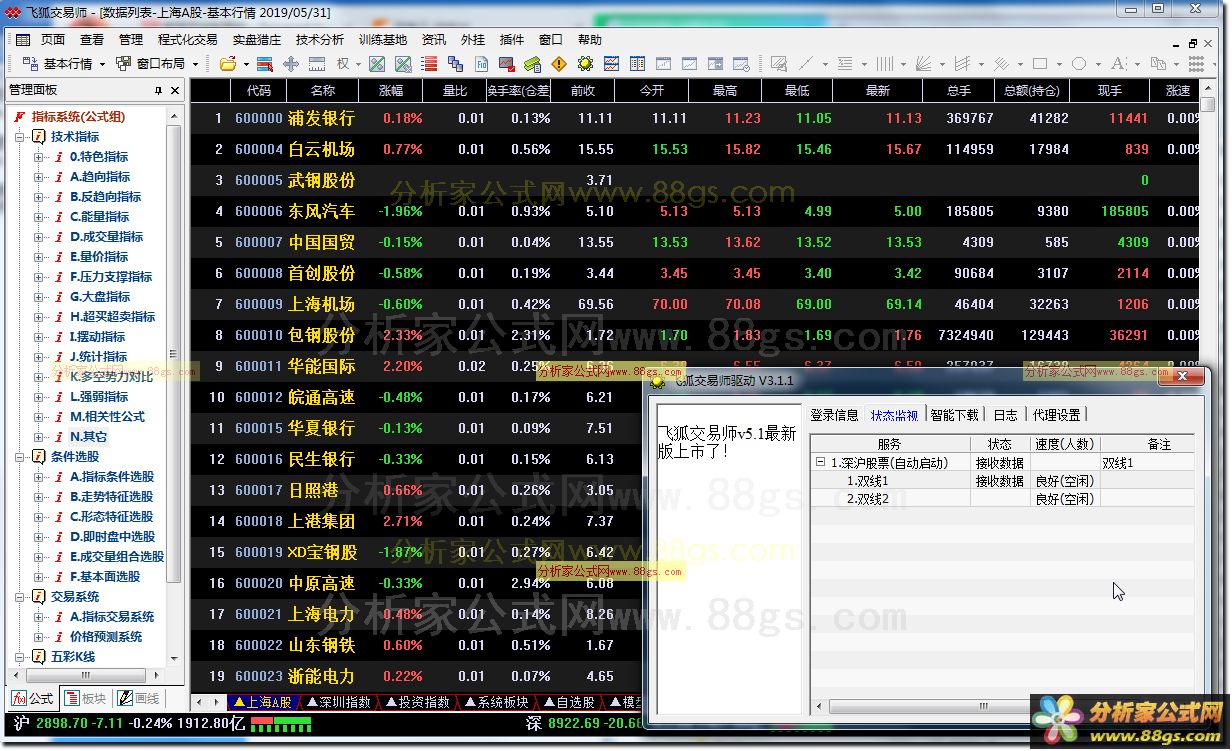Click the ruler measurement toolbar icon
Viewport: 1232px width, 751px height.
317,64
